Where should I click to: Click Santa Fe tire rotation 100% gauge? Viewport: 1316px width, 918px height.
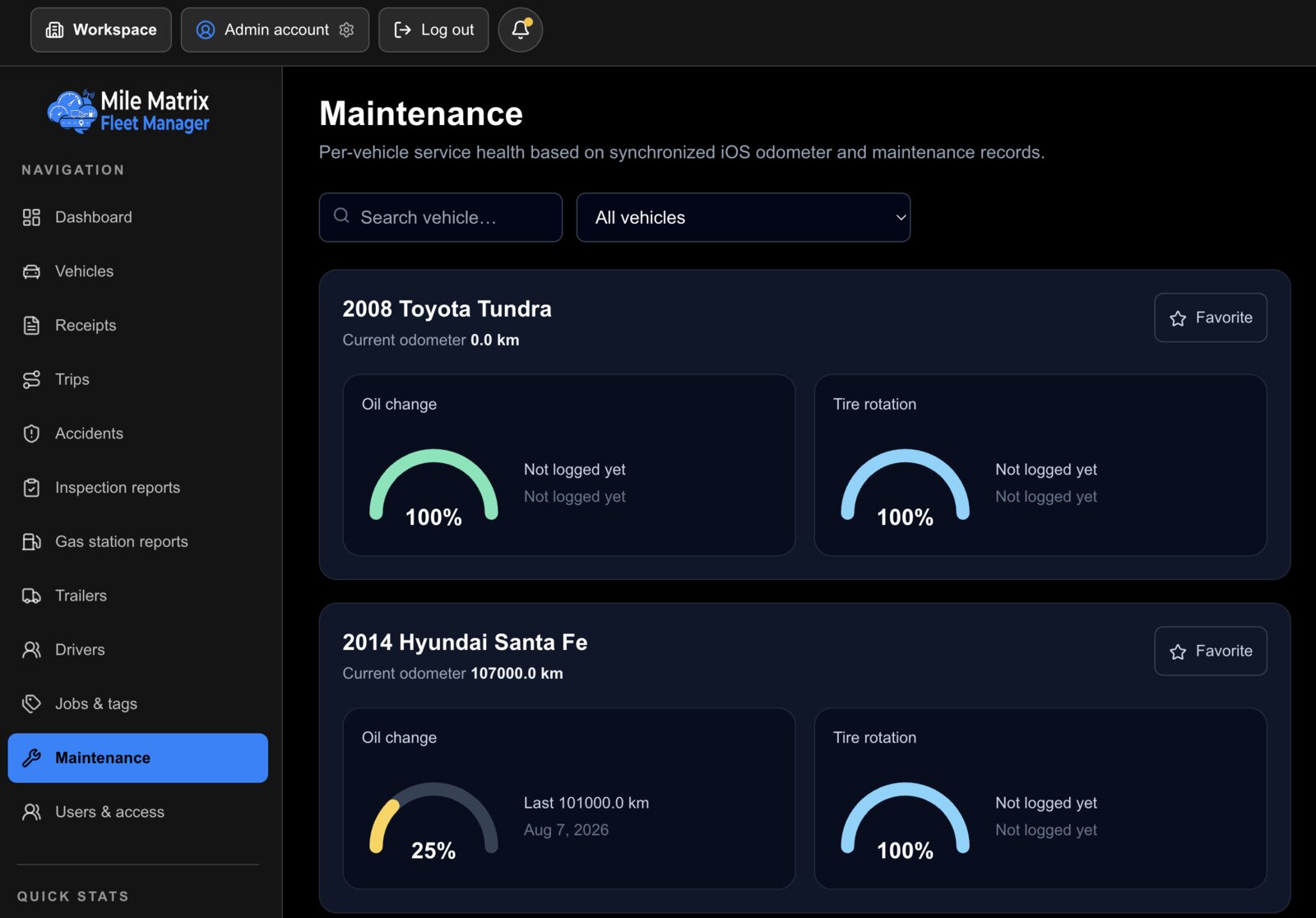pyautogui.click(x=905, y=820)
